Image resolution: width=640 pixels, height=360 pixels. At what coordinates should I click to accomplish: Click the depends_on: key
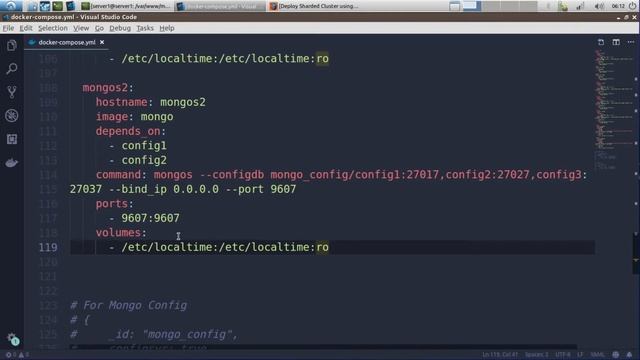pos(131,131)
